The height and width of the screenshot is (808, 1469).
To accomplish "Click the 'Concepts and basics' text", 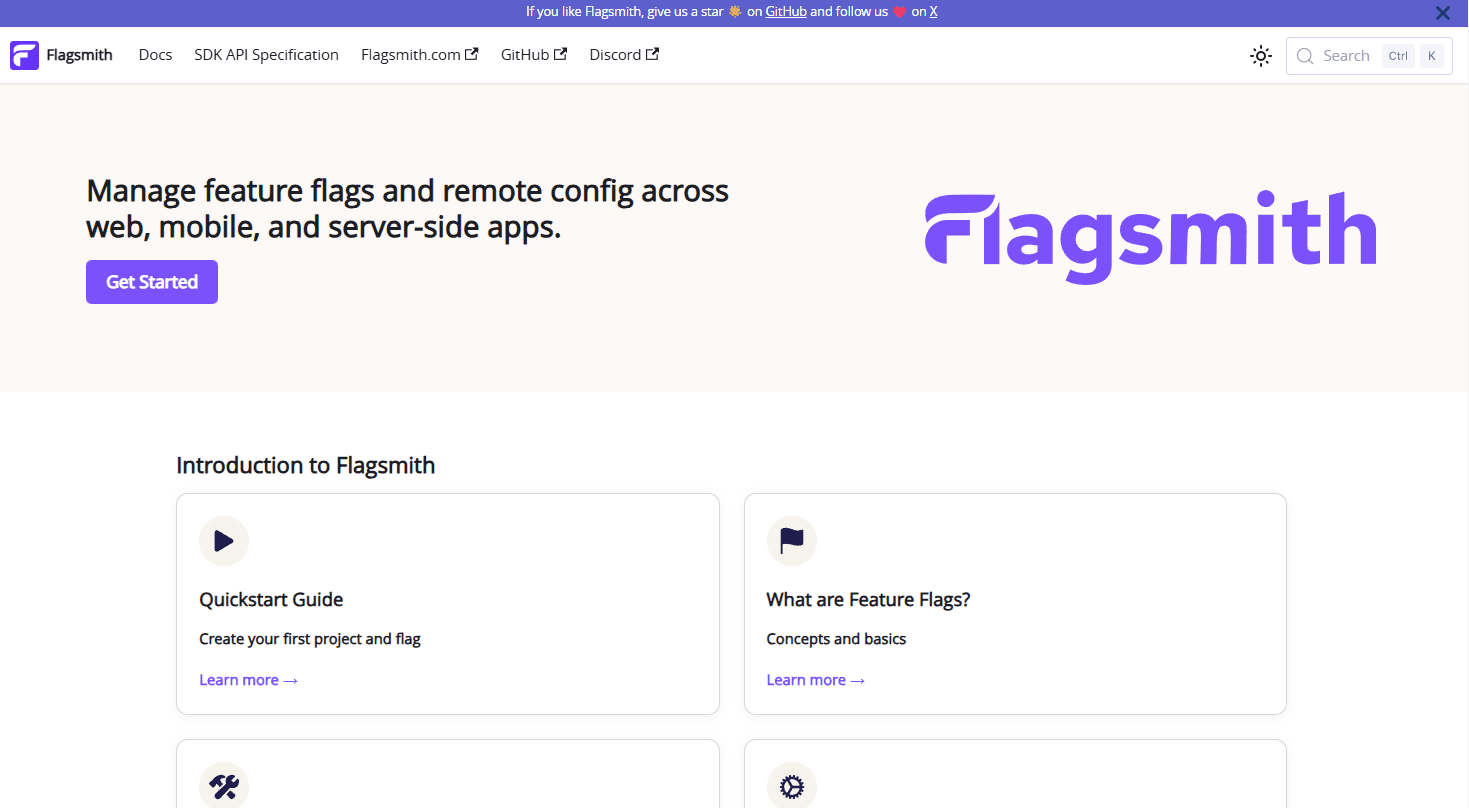I will (x=837, y=639).
